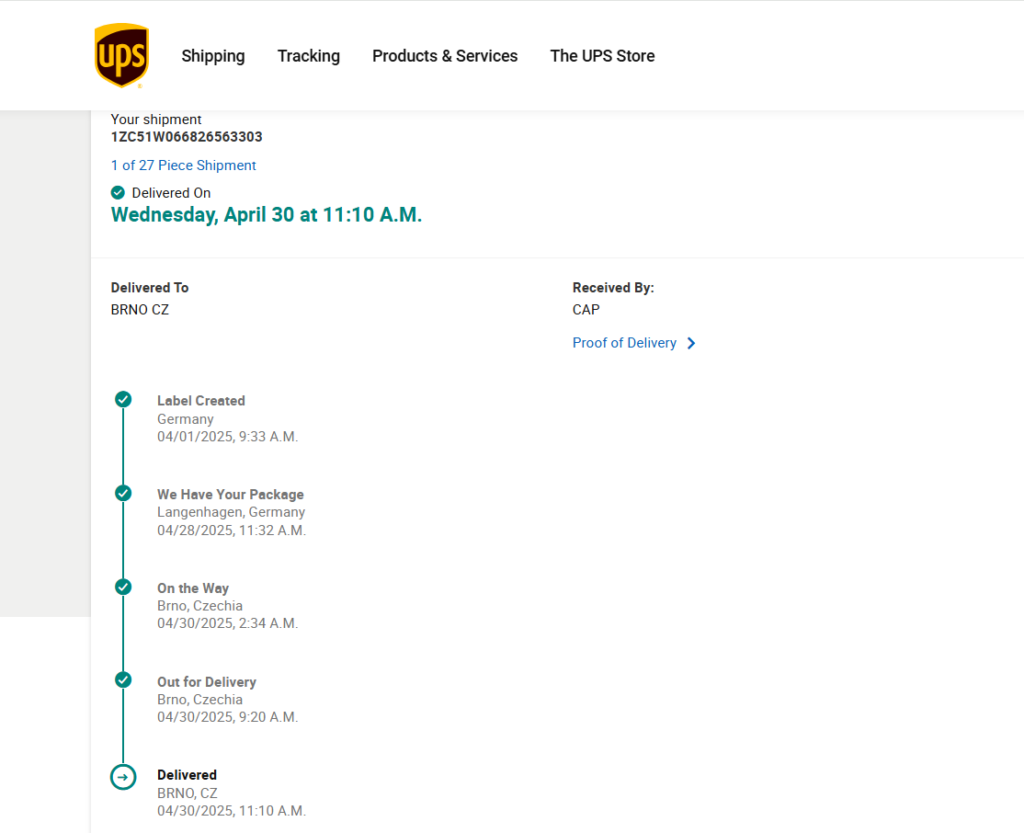Viewport: 1024px width, 833px height.
Task: Expand the Label Created timeline entry
Action: click(x=201, y=400)
